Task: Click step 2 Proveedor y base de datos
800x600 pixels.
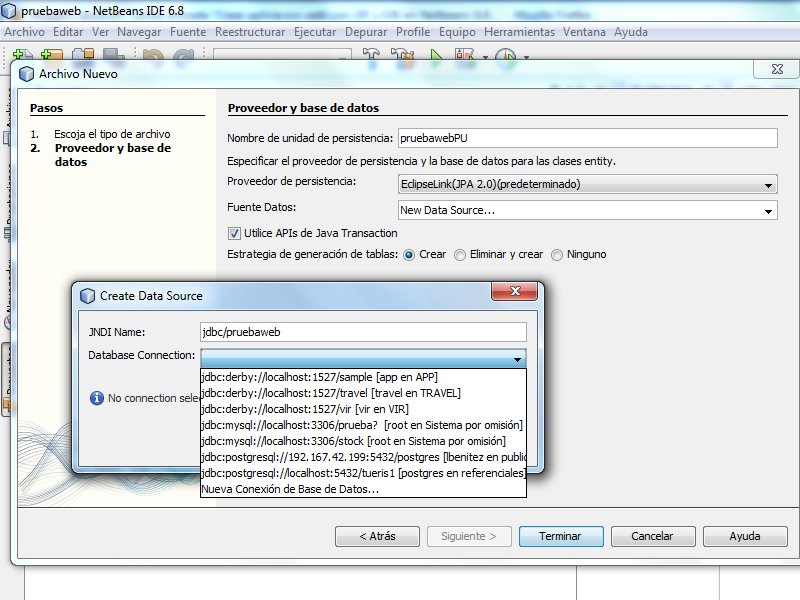Action: [113, 155]
